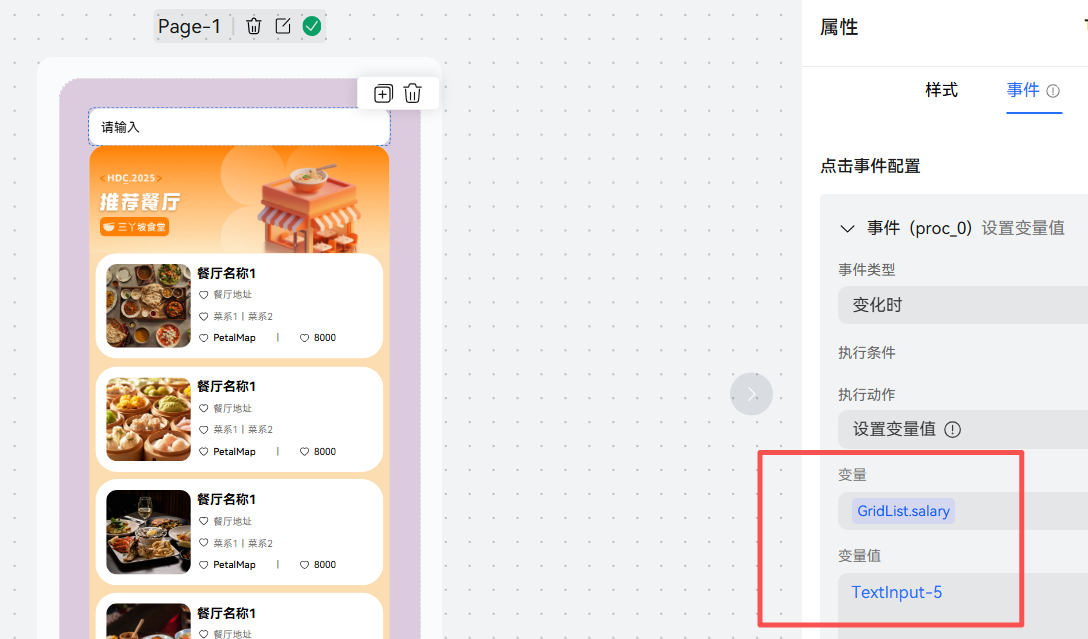The width and height of the screenshot is (1088, 639).
Task: Select the first restaurant's food thumbnail
Action: coord(148,306)
